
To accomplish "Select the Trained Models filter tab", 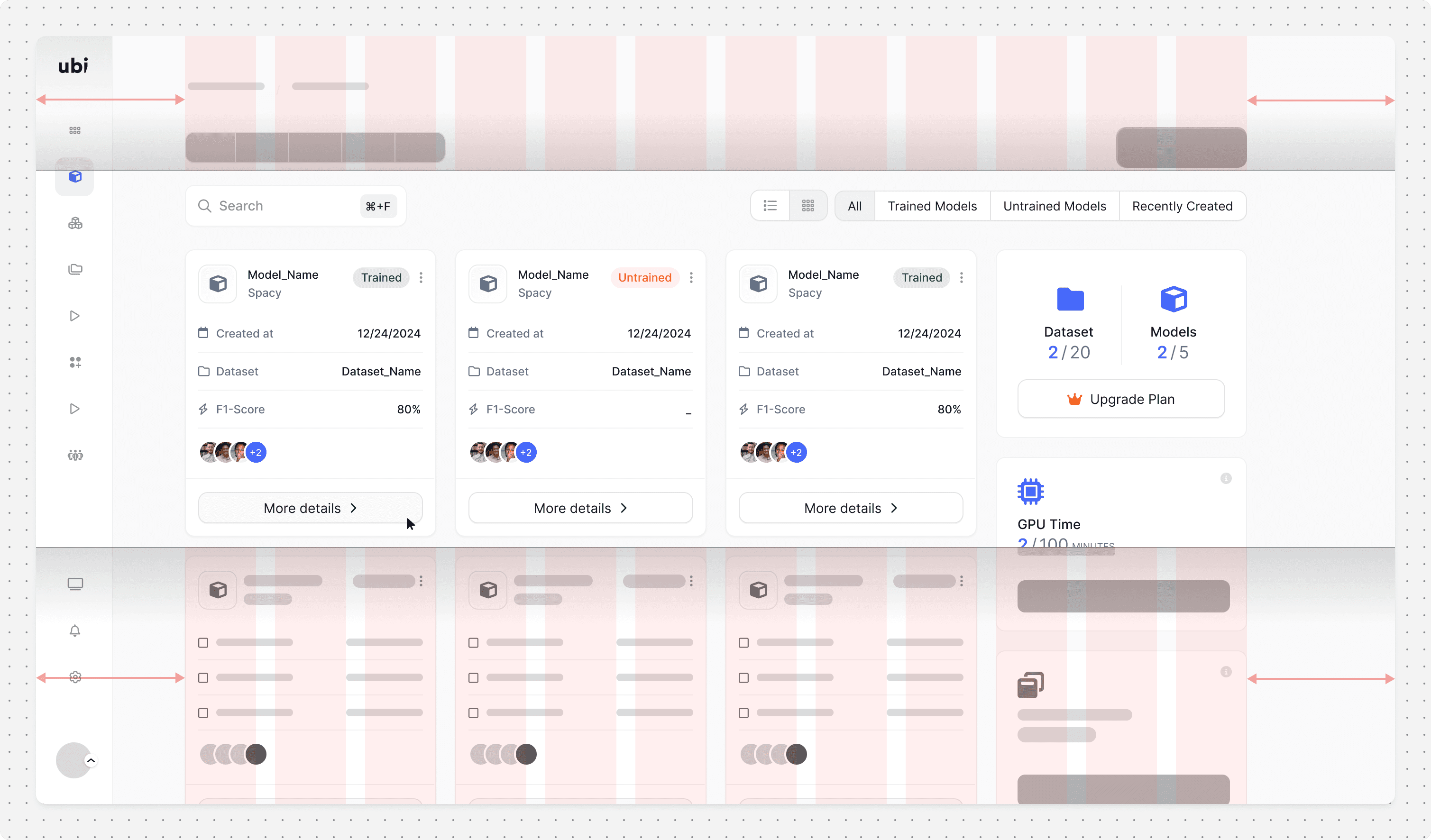I will click(932, 206).
